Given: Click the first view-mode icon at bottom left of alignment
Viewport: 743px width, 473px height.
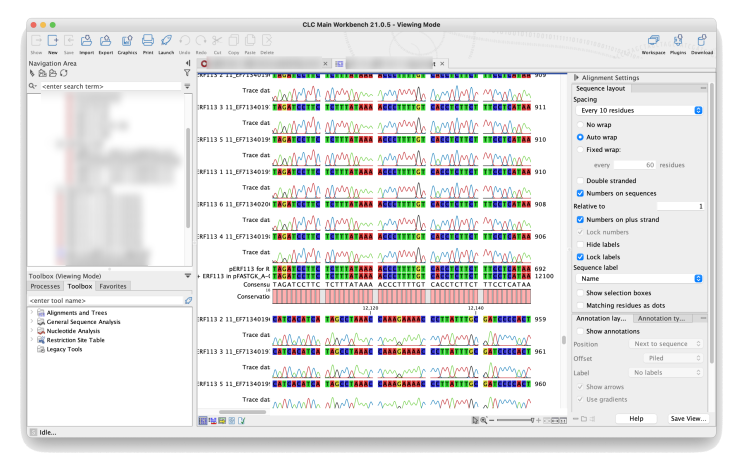Looking at the screenshot, I should 203,420.
